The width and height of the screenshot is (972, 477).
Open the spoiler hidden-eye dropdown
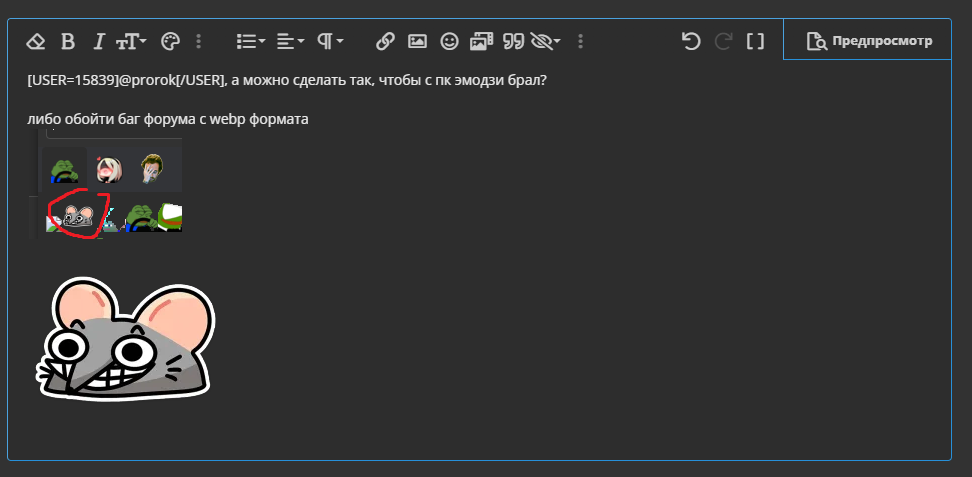(x=546, y=42)
